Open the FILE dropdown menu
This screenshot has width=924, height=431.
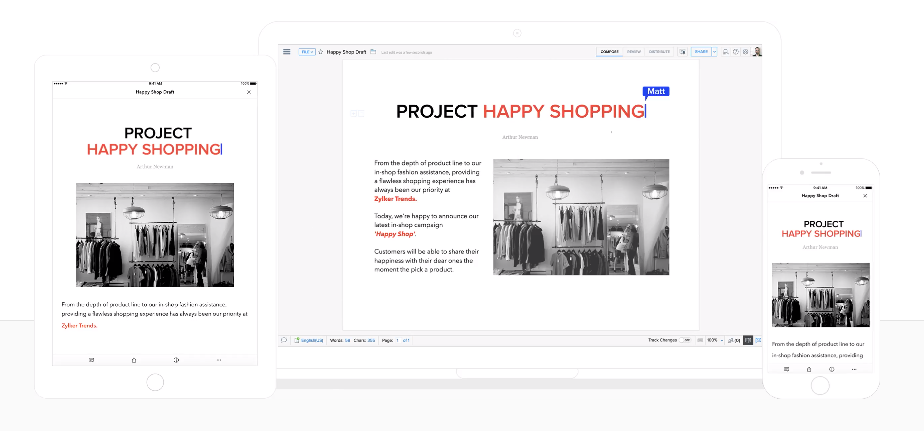(x=307, y=52)
